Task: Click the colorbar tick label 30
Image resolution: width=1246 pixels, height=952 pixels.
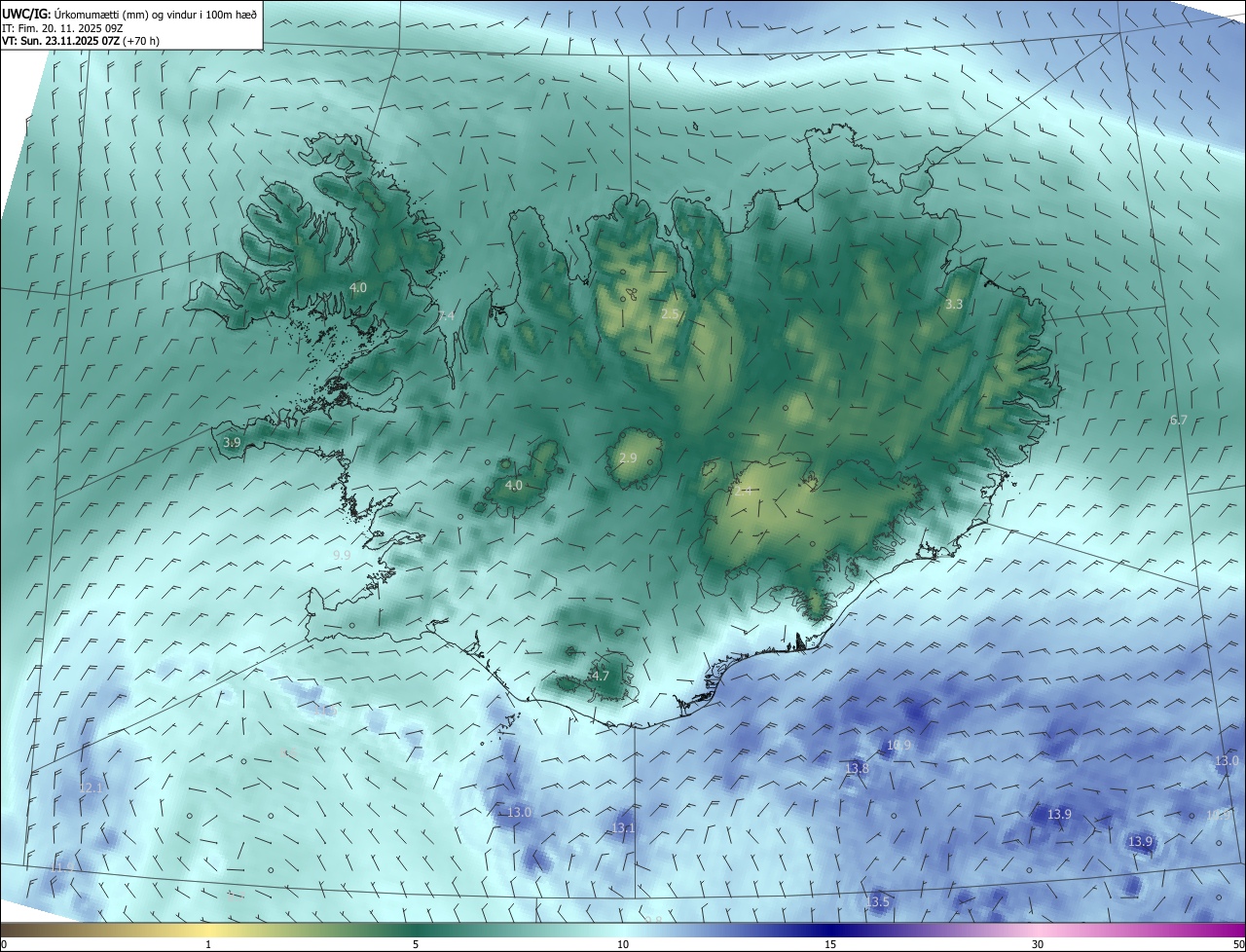Action: (1038, 944)
